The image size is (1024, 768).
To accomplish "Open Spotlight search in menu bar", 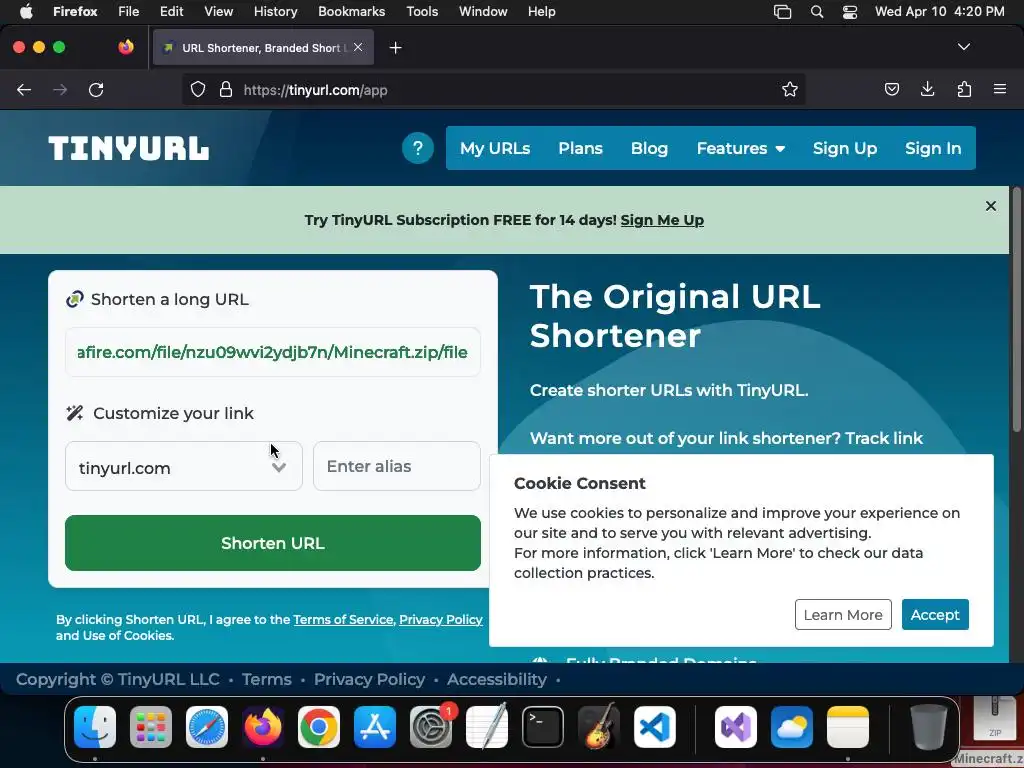I will [816, 12].
